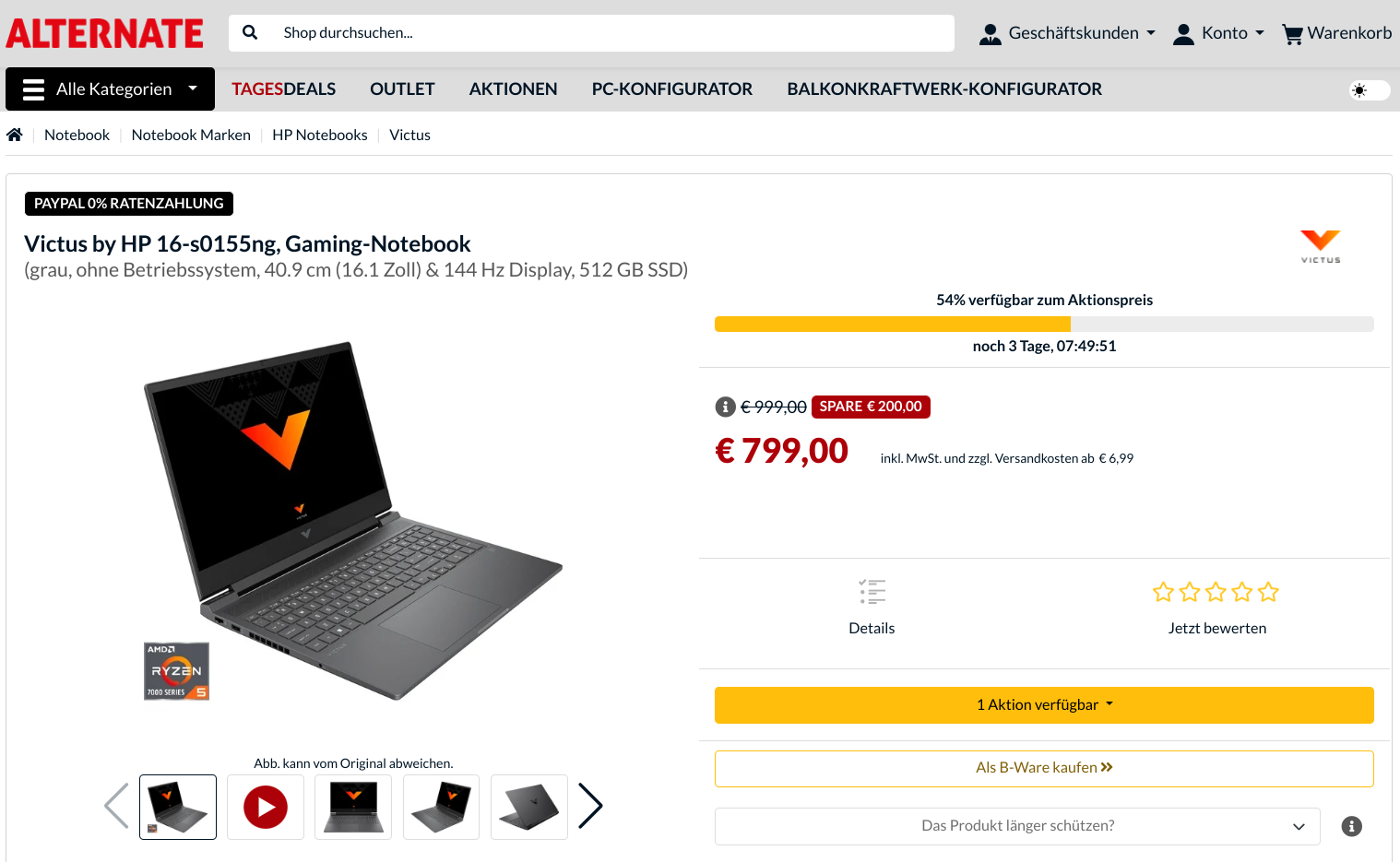Go to PC-KONFIGURATOR
Screen dimensions: 1400x862
671,89
